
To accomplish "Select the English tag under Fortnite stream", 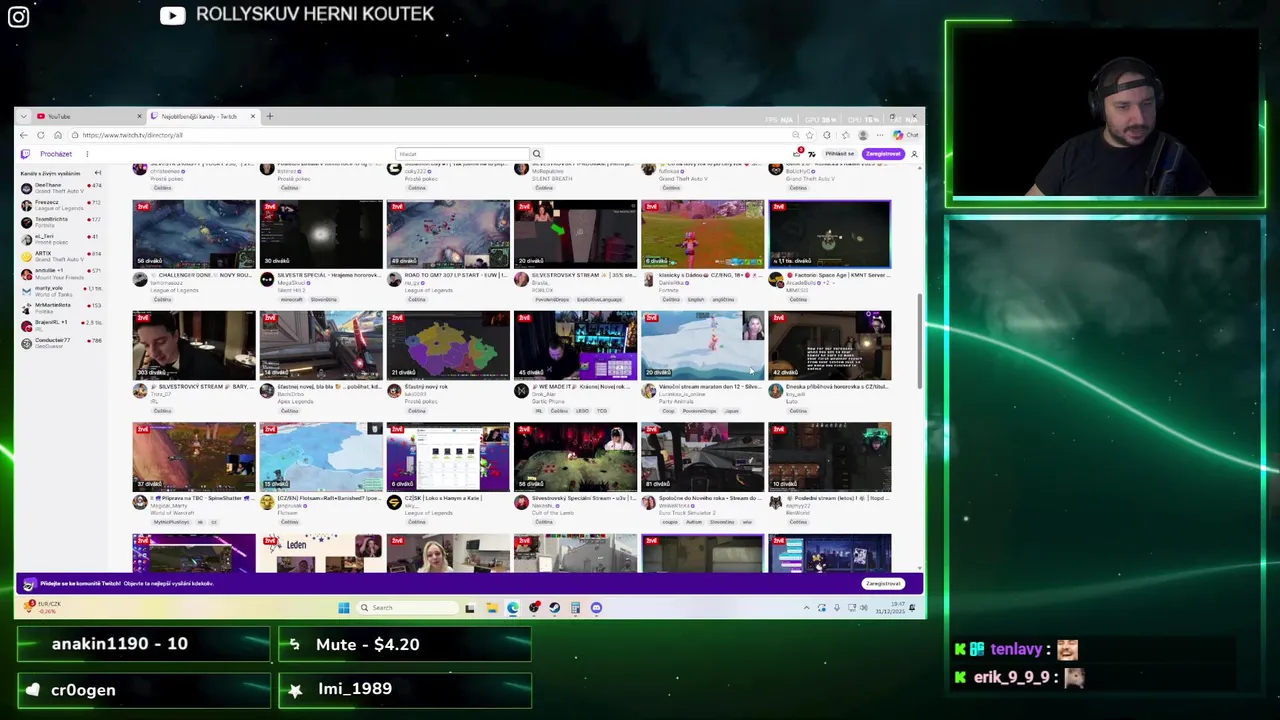I will [x=696, y=299].
